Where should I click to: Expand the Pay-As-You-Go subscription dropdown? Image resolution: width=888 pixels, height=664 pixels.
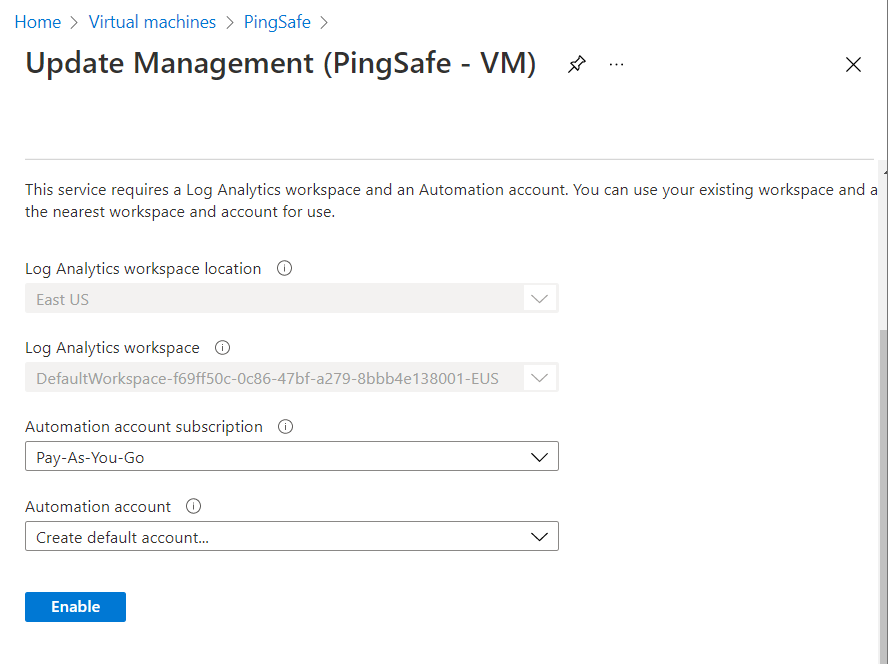coord(291,457)
